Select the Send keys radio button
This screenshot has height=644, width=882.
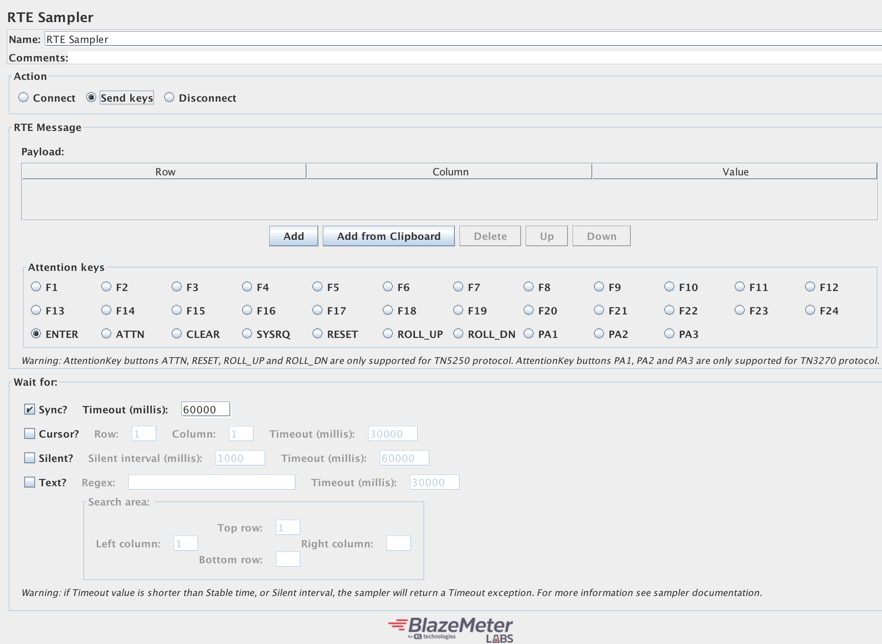pyautogui.click(x=92, y=98)
